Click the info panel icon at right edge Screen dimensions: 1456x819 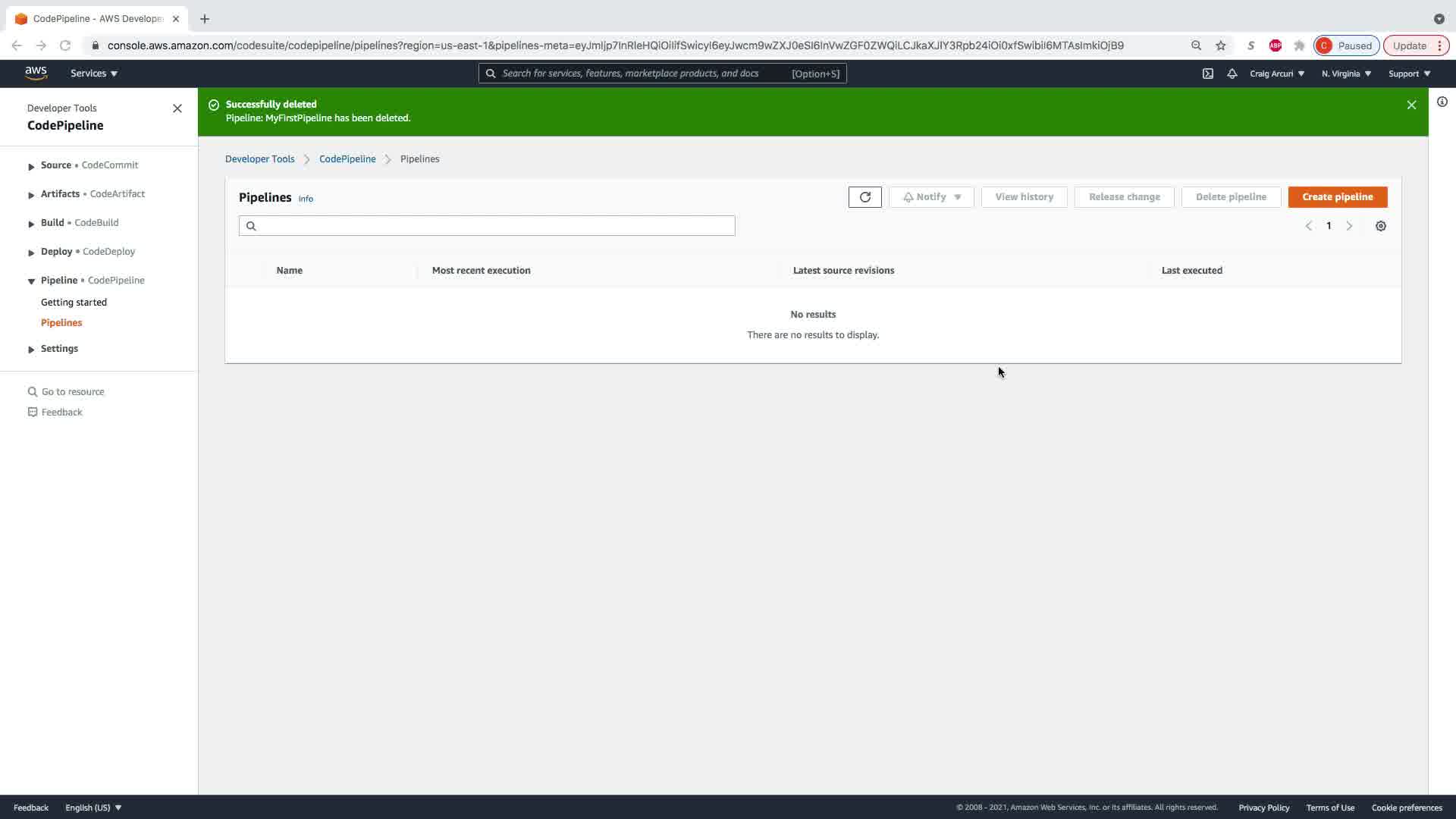[x=1442, y=102]
